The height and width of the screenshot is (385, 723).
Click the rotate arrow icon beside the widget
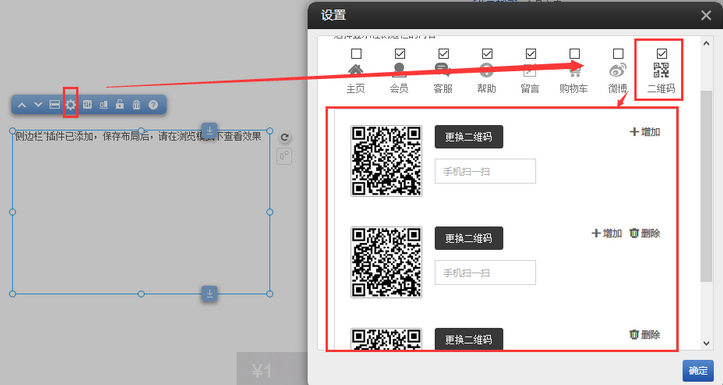(x=284, y=137)
